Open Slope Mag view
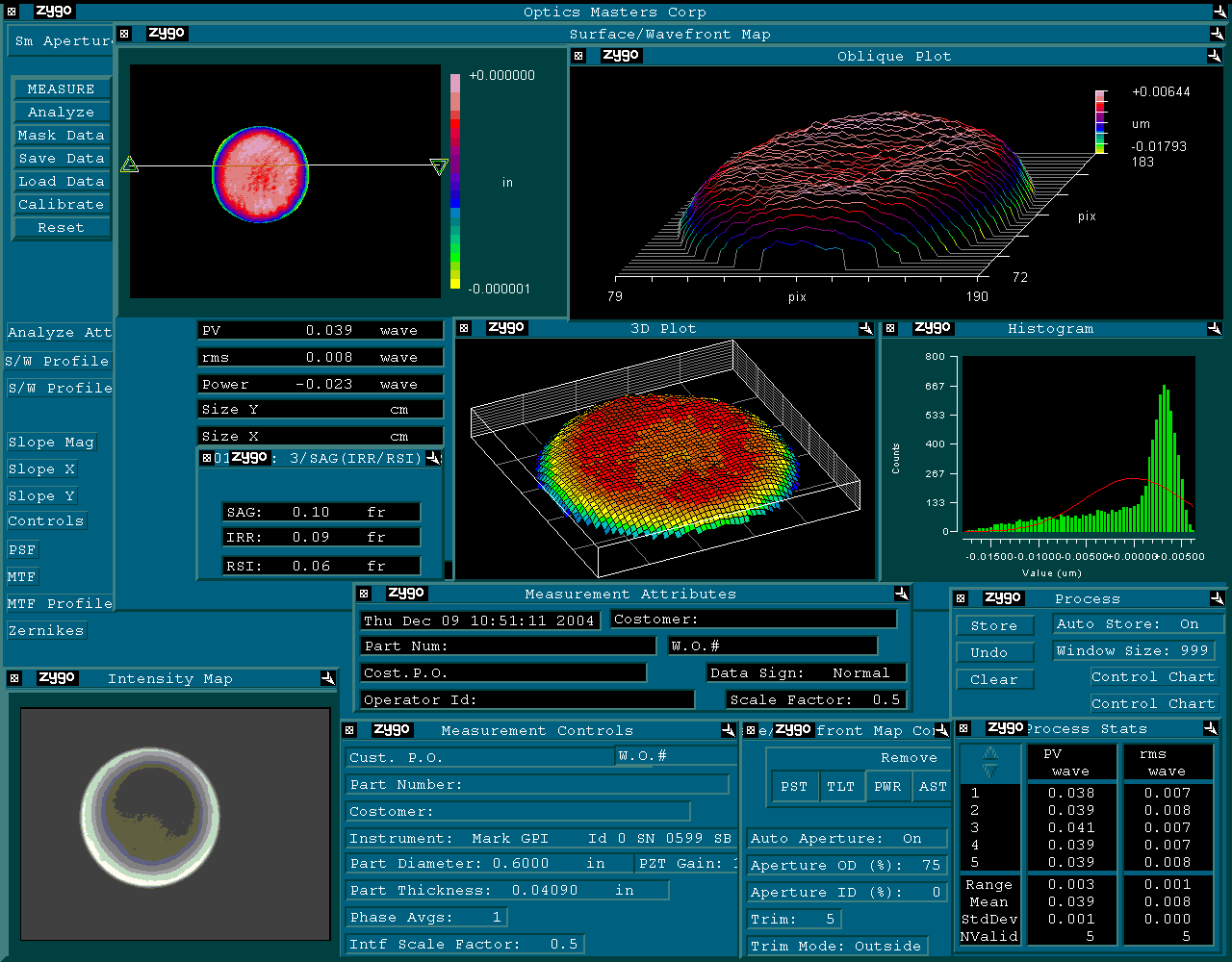The height and width of the screenshot is (962, 1232). (x=51, y=442)
